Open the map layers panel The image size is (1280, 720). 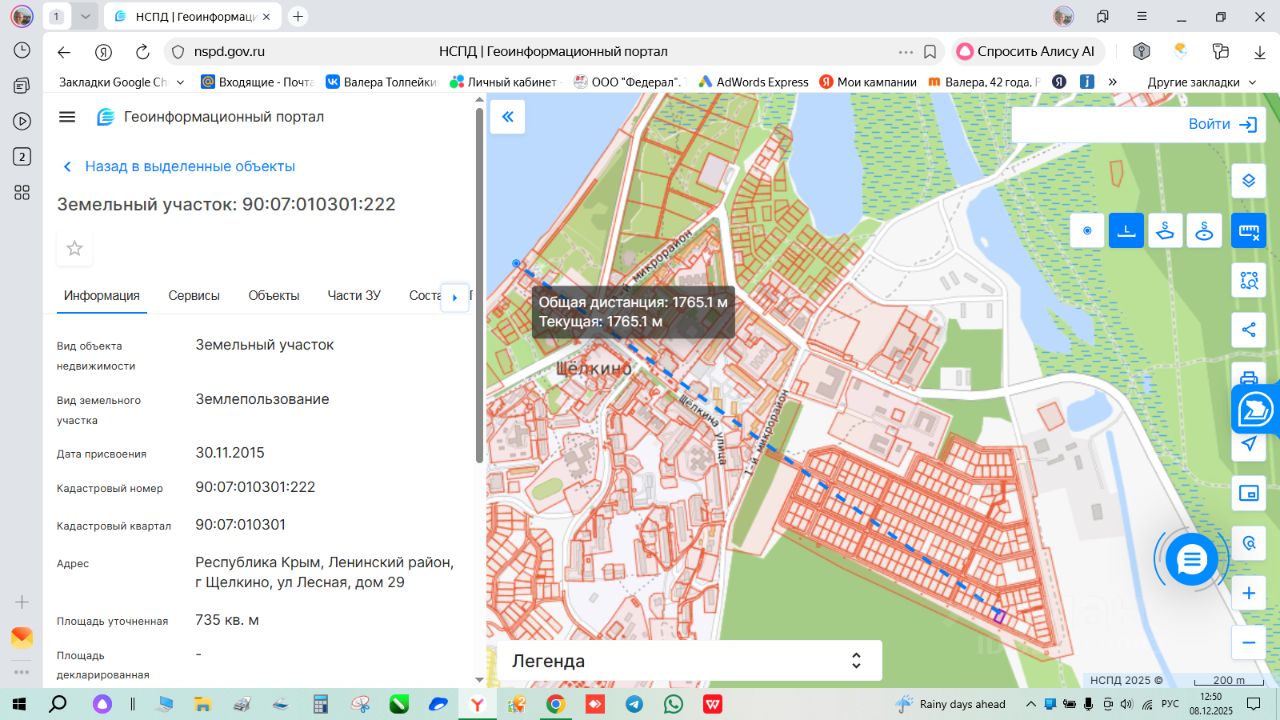coord(1248,180)
